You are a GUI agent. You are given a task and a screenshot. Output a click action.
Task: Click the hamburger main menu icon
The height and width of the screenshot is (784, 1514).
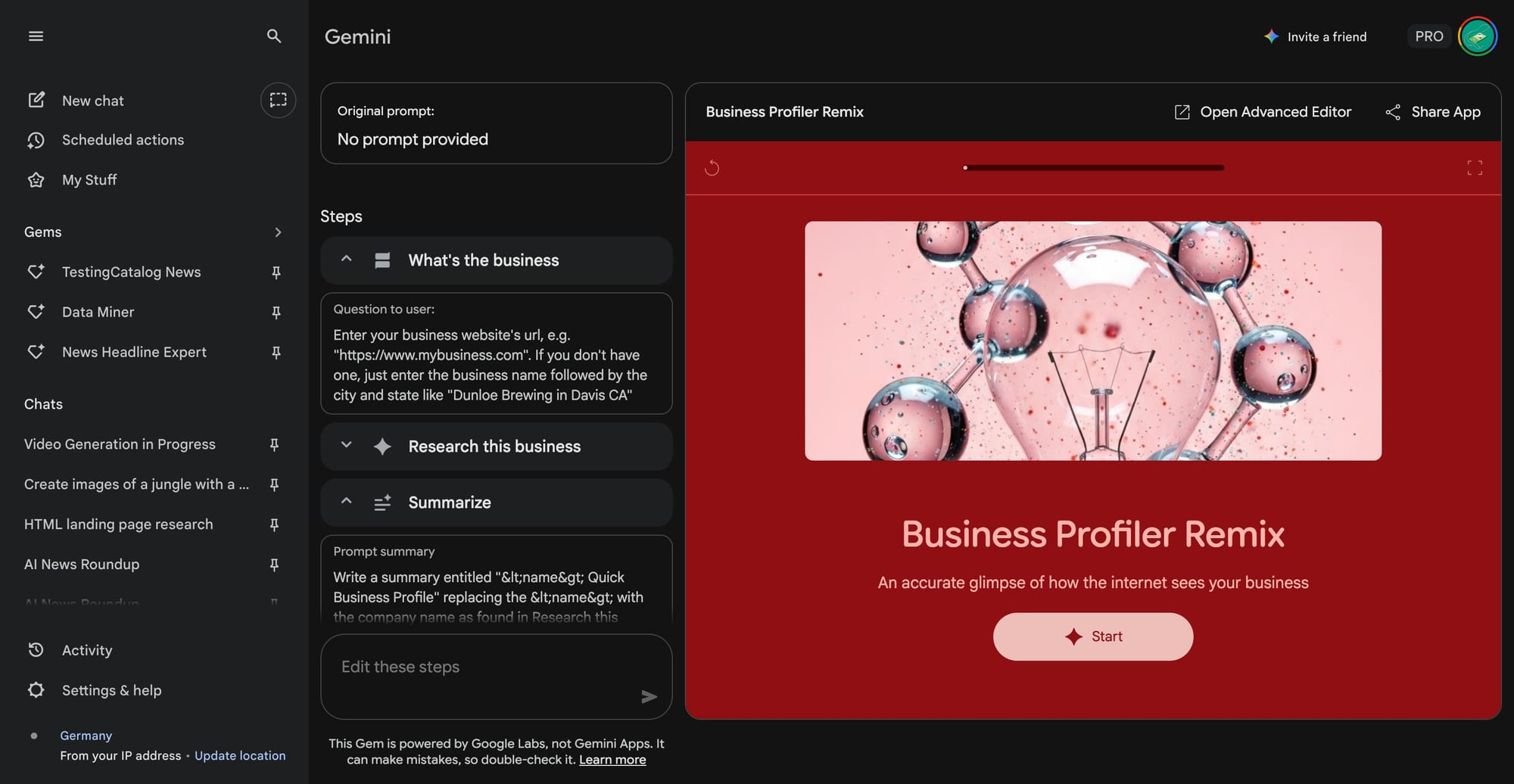click(36, 36)
